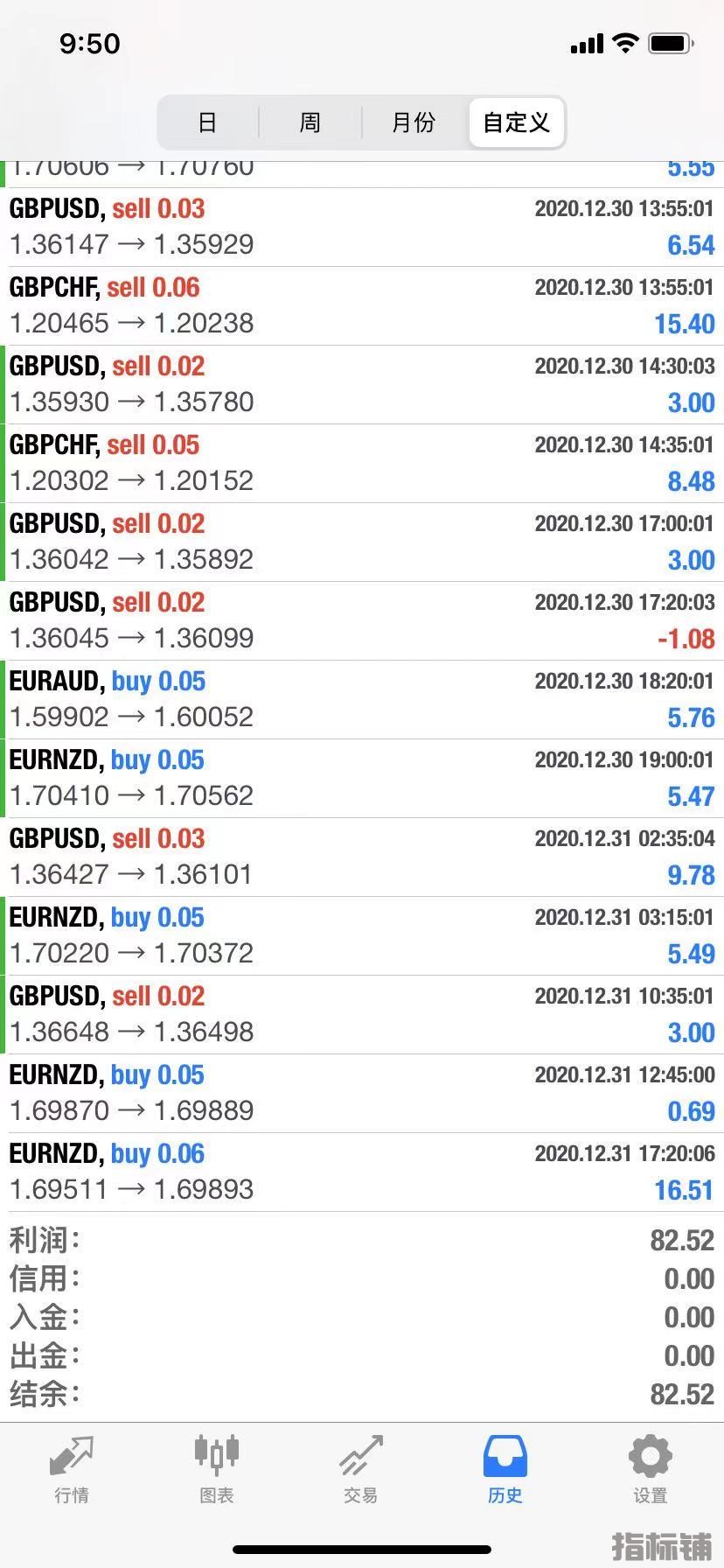Select the 自定义 custom period filter
The image size is (724, 1568).
pyautogui.click(x=517, y=122)
